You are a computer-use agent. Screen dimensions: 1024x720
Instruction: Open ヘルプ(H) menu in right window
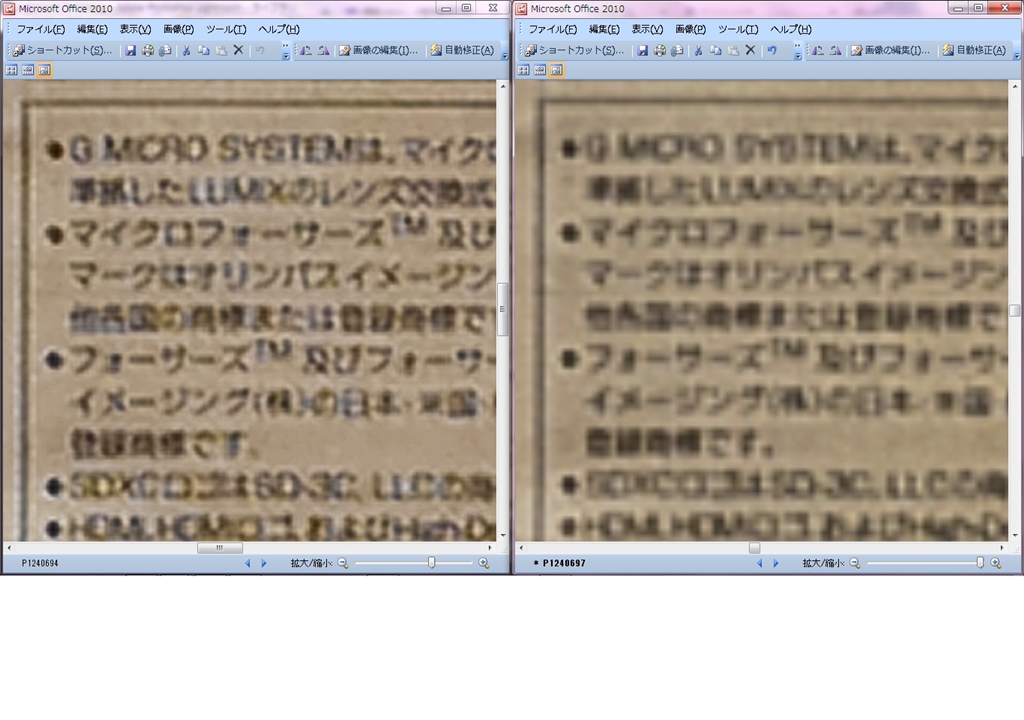791,29
